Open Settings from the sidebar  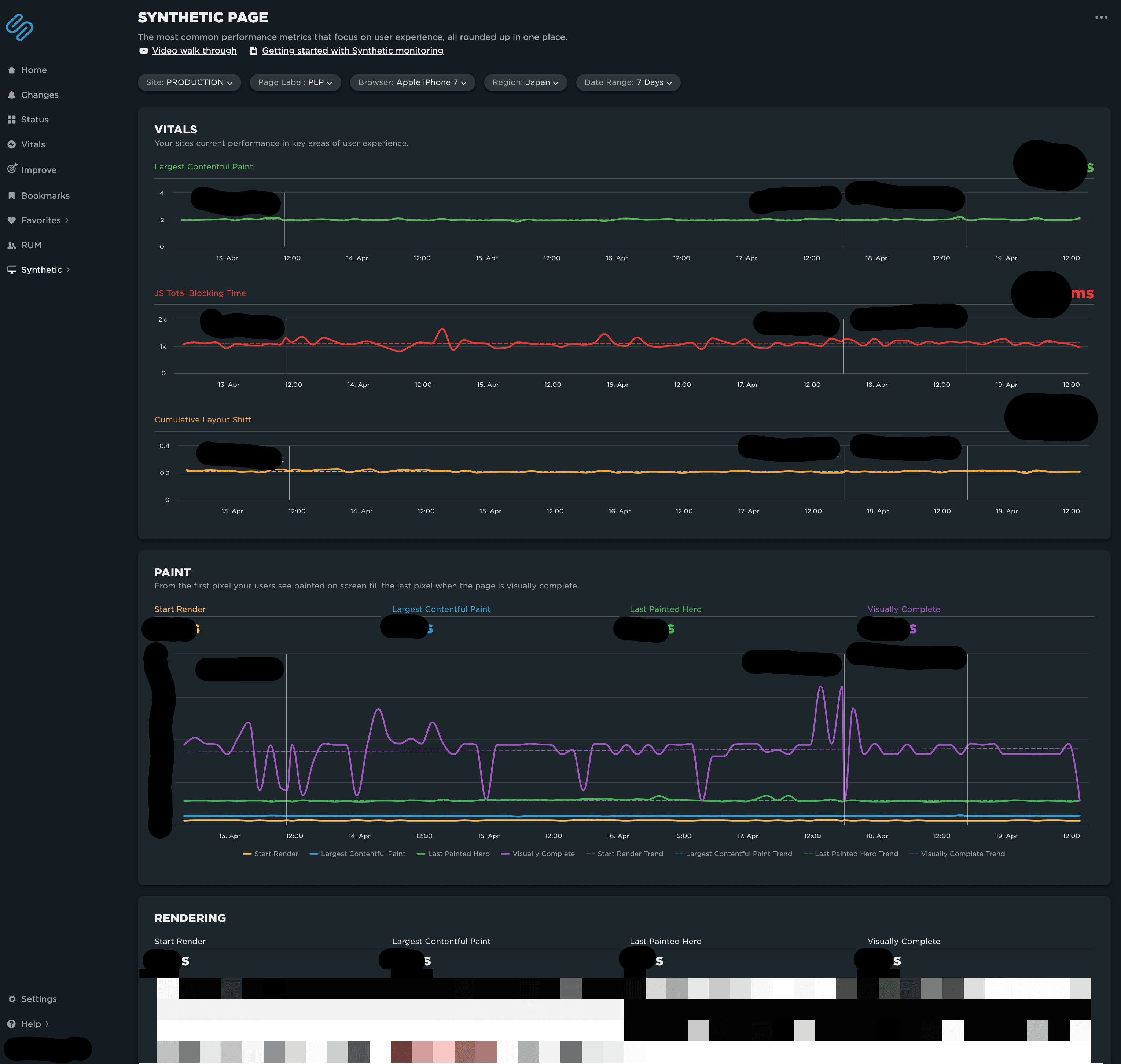(x=38, y=999)
